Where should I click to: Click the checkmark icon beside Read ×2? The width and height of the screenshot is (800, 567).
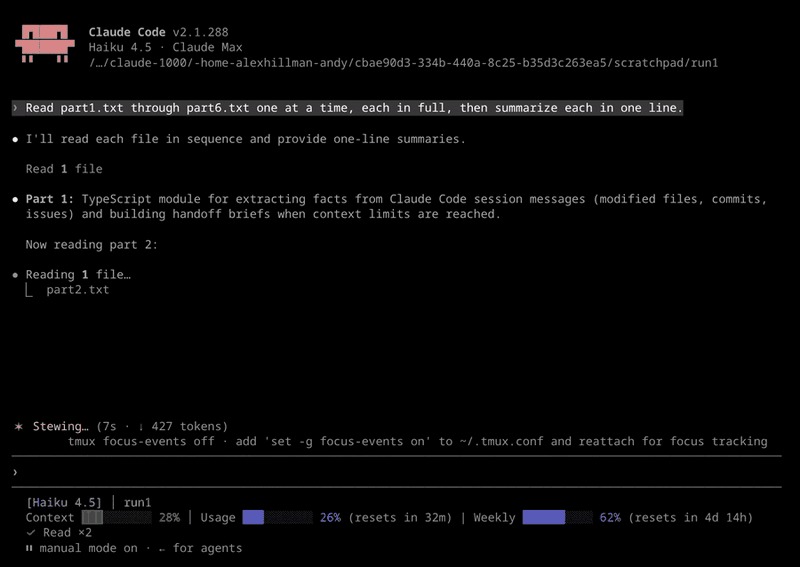click(31, 532)
